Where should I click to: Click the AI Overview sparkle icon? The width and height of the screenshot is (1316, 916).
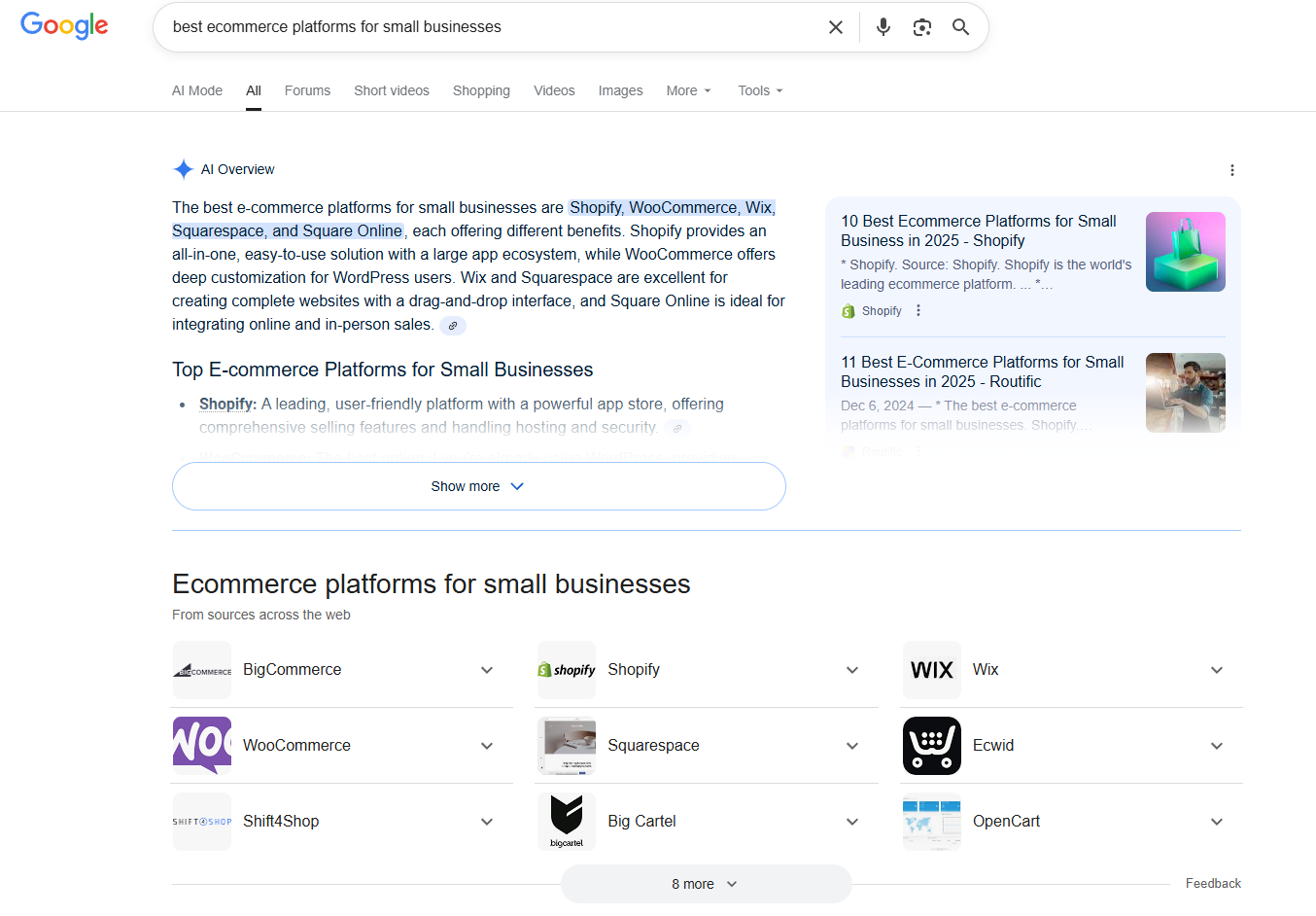coord(183,169)
